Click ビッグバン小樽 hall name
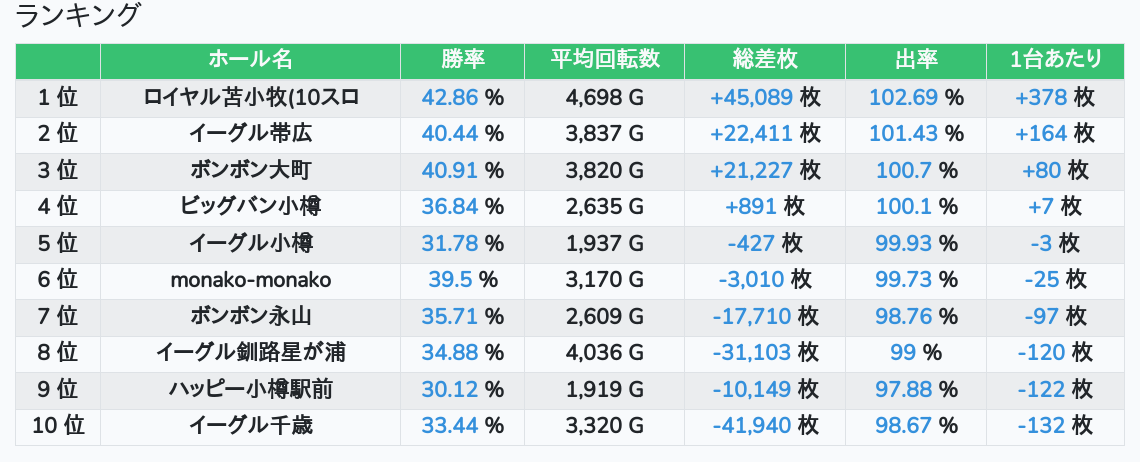 250,207
